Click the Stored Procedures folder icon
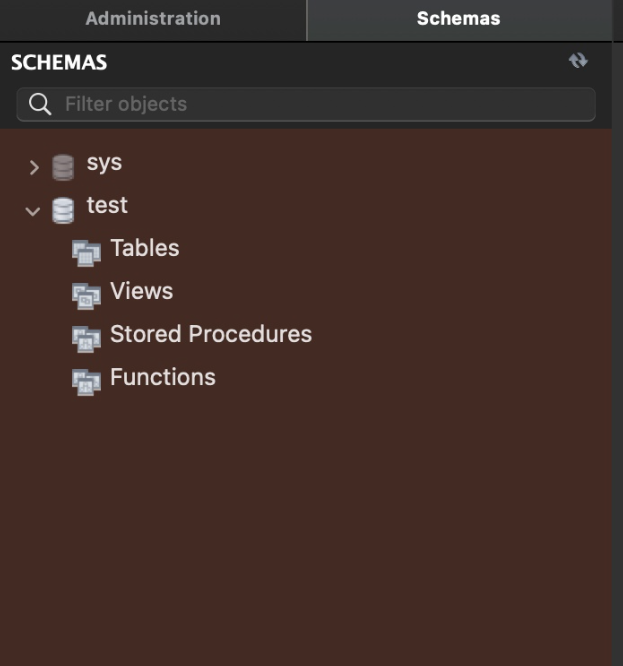Viewport: 623px width, 666px height. 87,339
